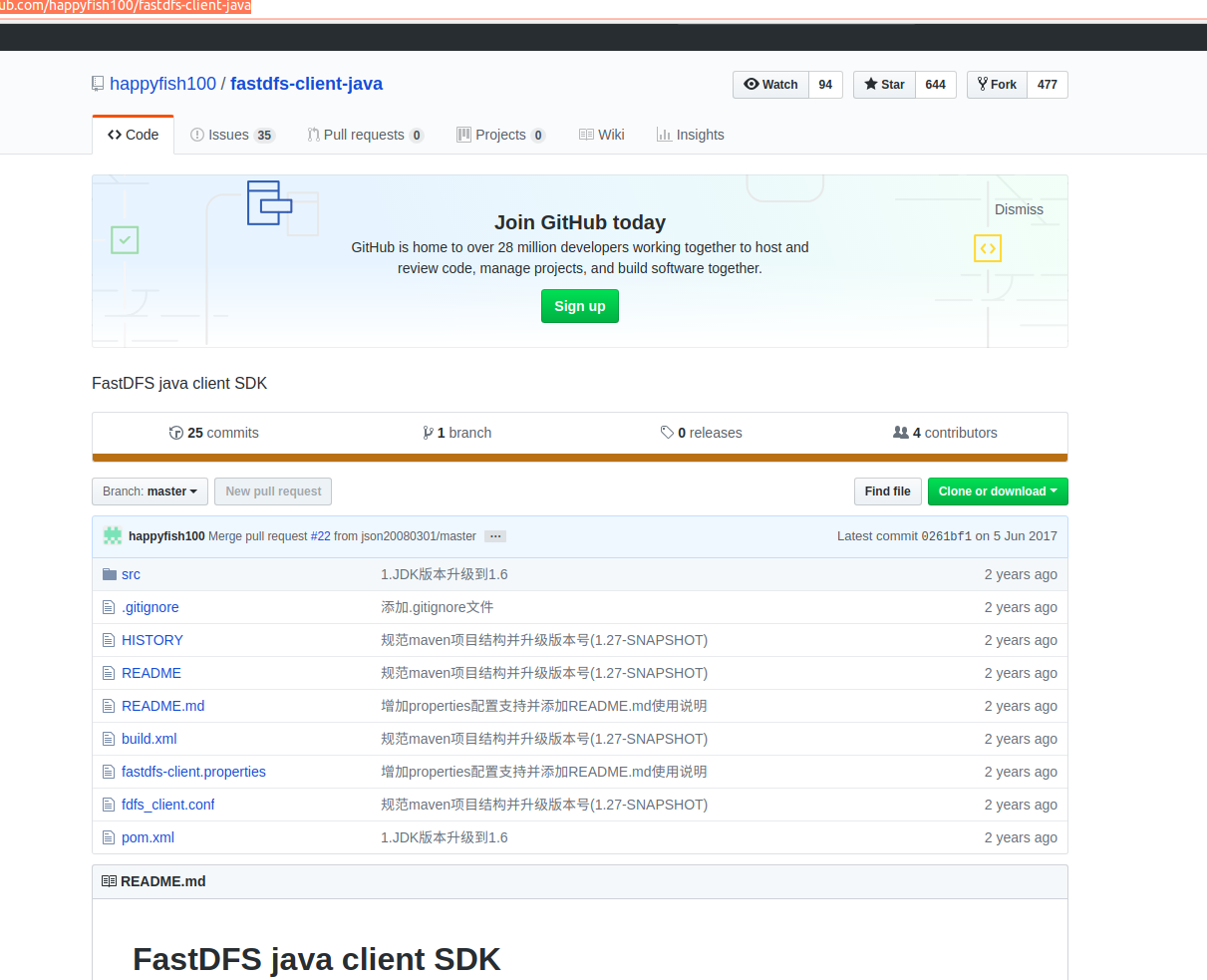1207x980 pixels.
Task: Open the 1 branch link
Action: point(457,433)
